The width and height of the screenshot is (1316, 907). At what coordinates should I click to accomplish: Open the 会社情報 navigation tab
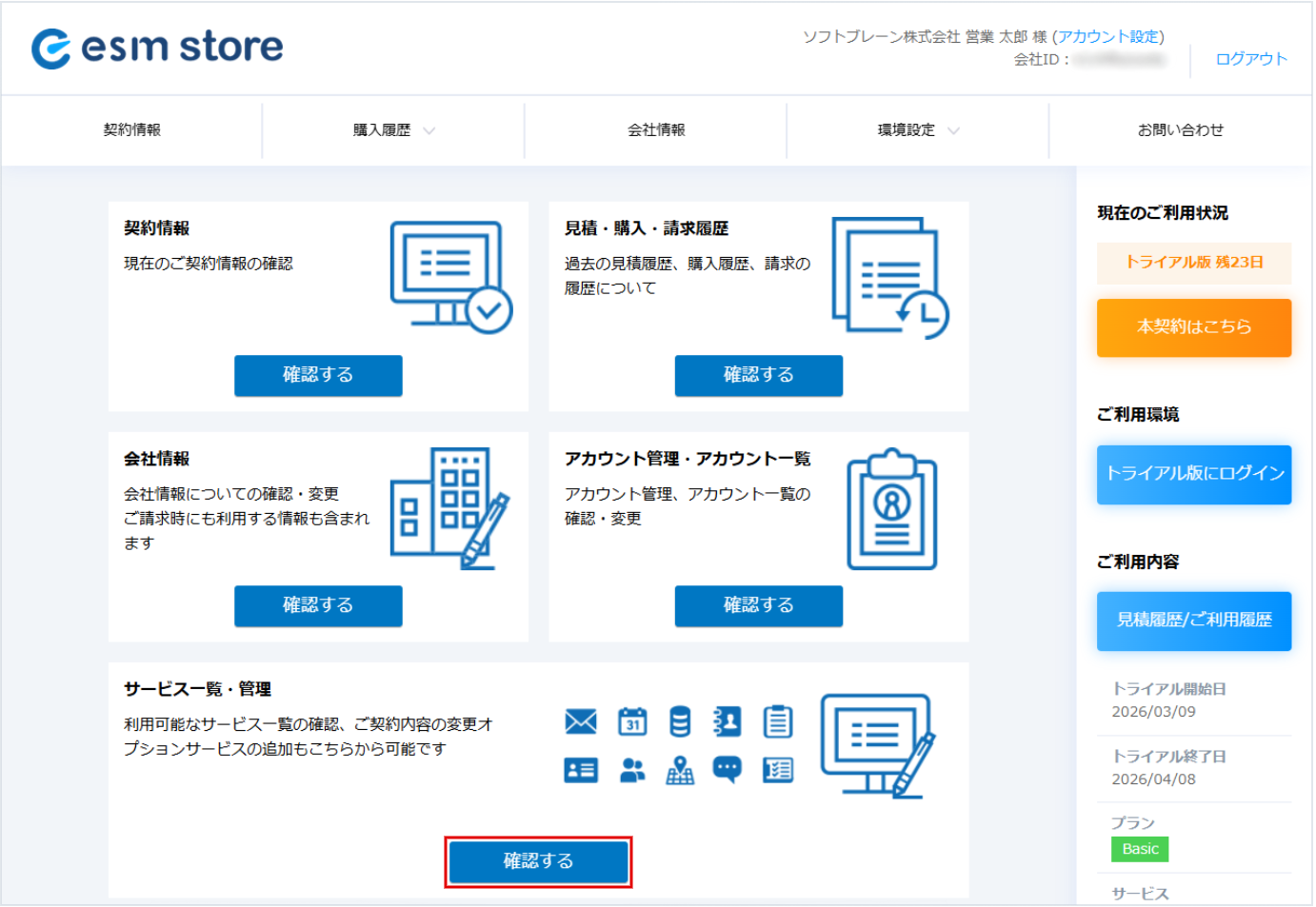tap(656, 130)
